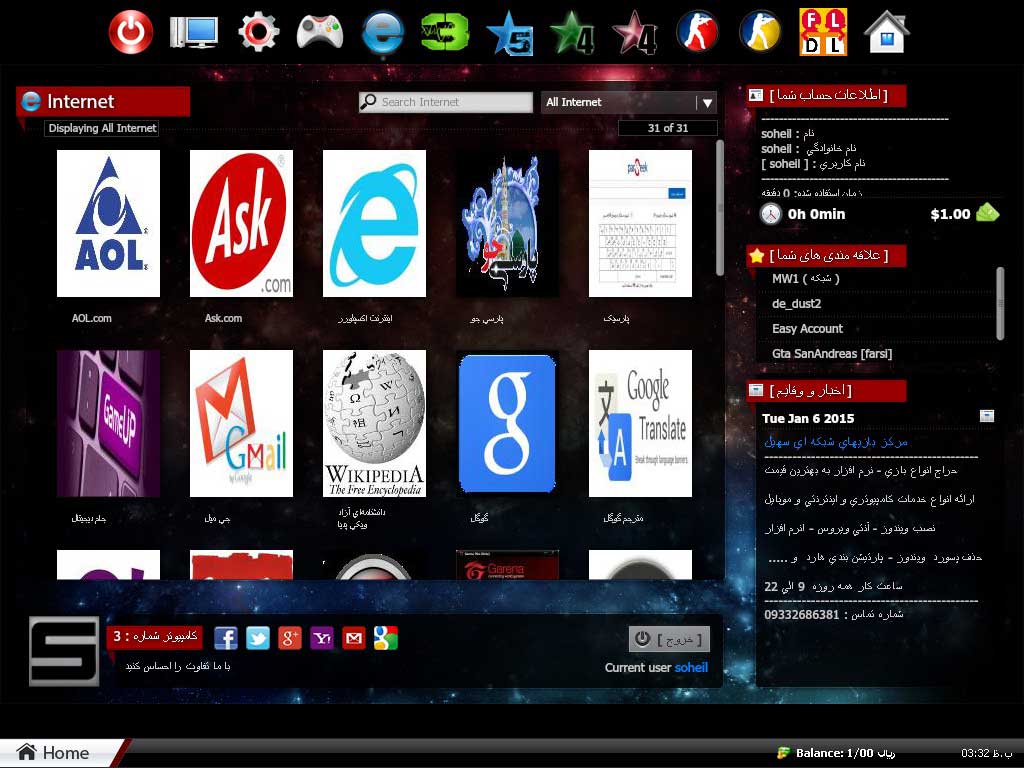Viewport: 1024px width, 768px height.
Task: Expand the All Internet dropdown
Action: [707, 102]
